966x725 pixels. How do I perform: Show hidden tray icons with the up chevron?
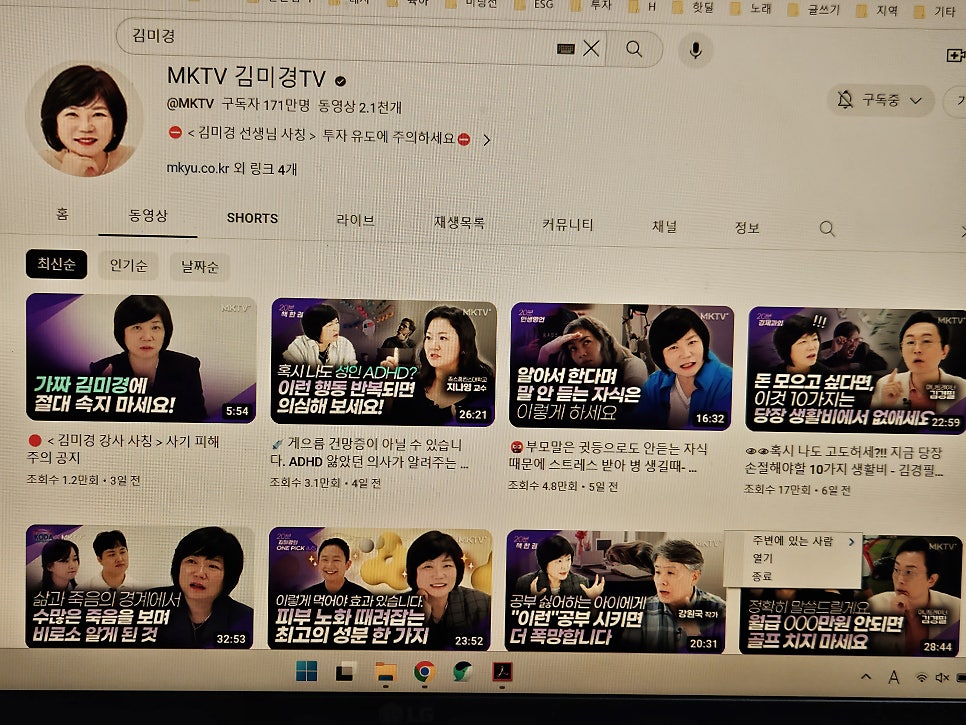[866, 676]
